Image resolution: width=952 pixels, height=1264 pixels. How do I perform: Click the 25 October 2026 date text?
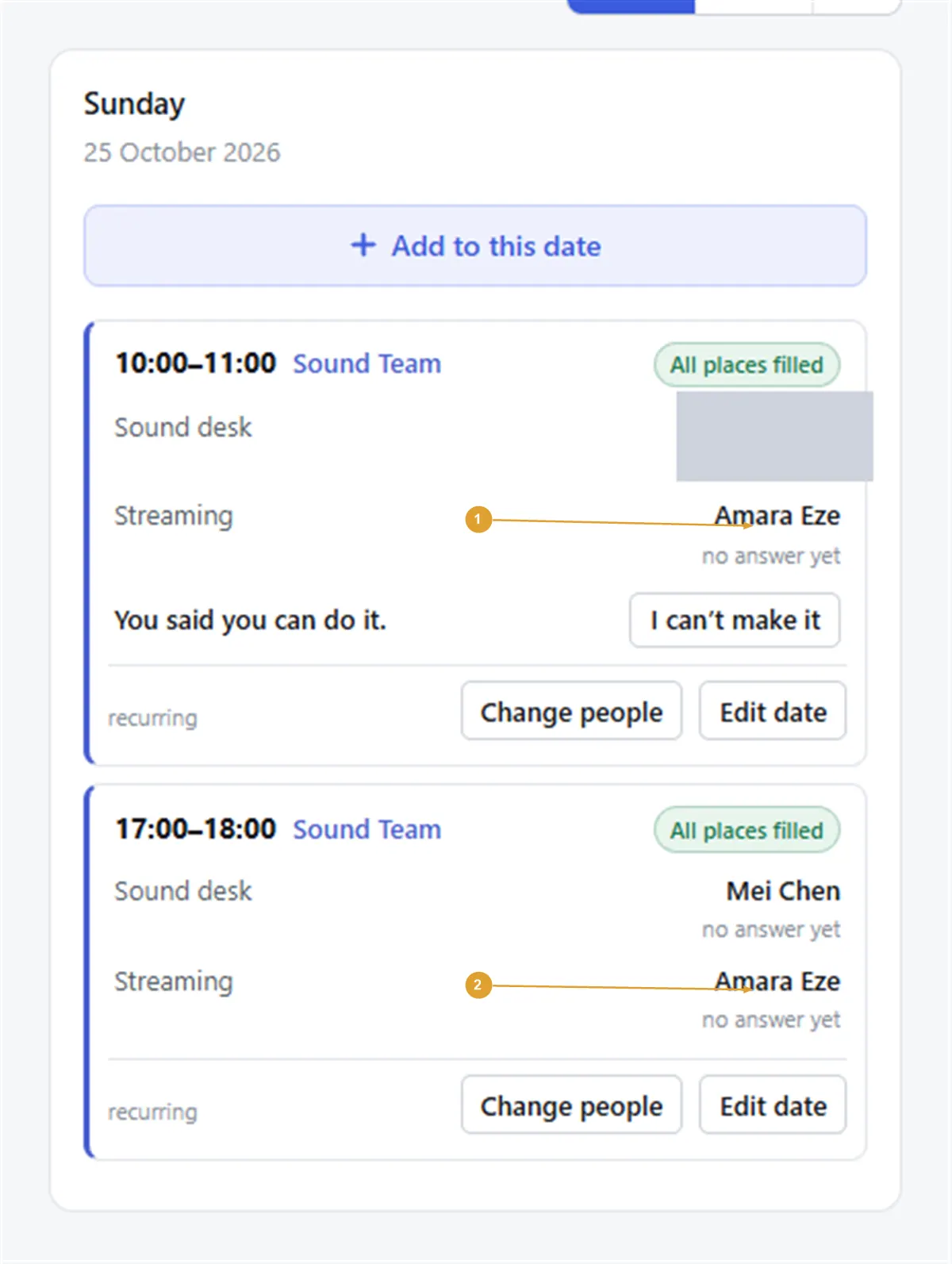tap(182, 152)
